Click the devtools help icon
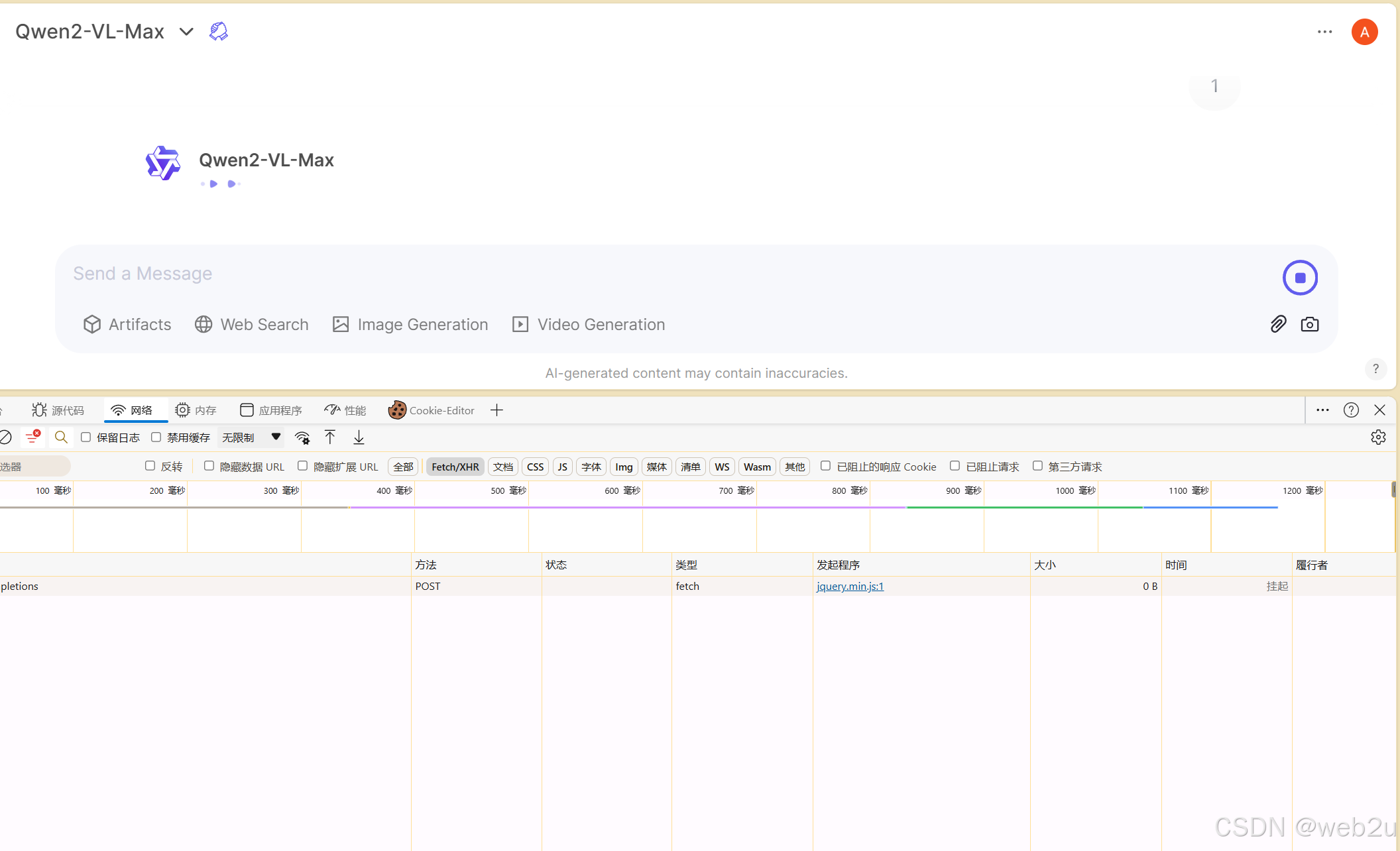This screenshot has width=1400, height=851. pyautogui.click(x=1351, y=410)
